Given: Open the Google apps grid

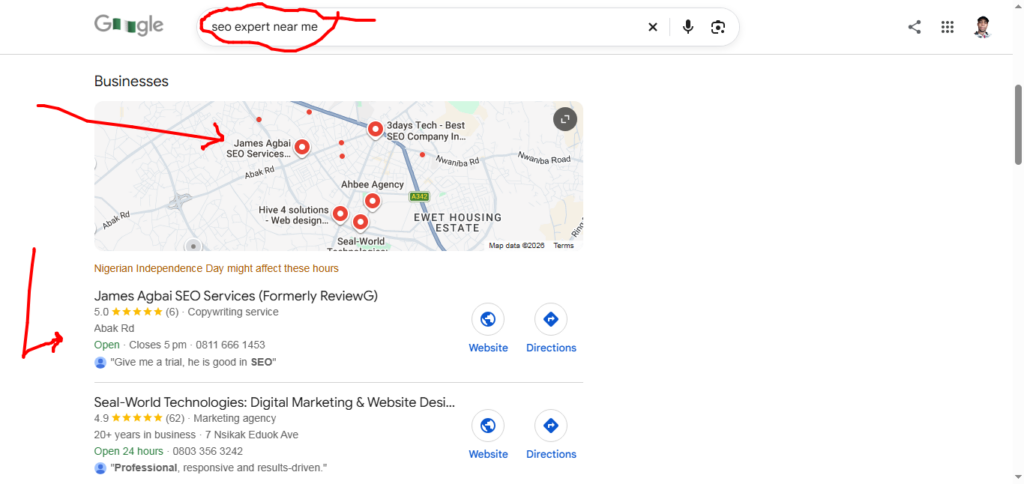Looking at the screenshot, I should click(x=947, y=27).
